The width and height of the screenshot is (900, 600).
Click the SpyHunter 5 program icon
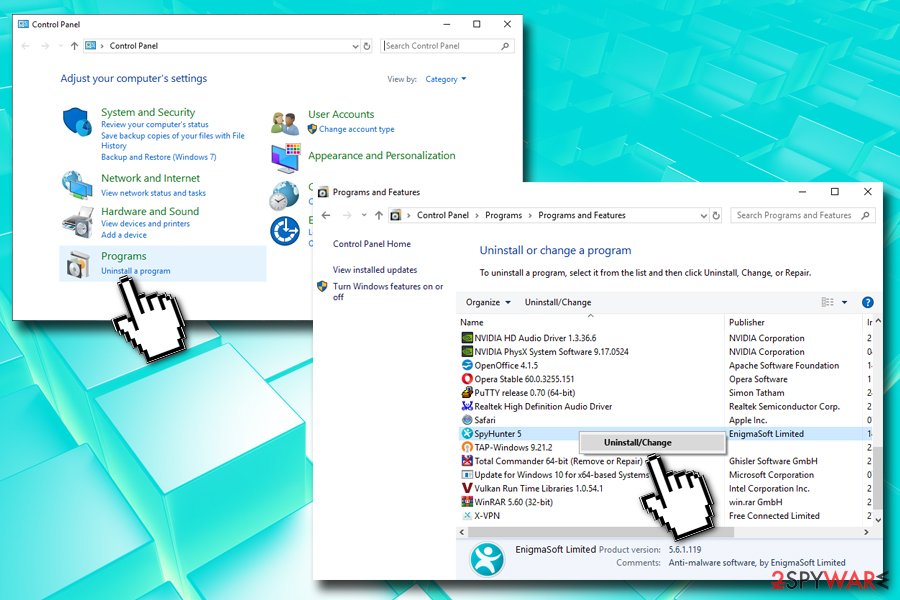tap(467, 433)
